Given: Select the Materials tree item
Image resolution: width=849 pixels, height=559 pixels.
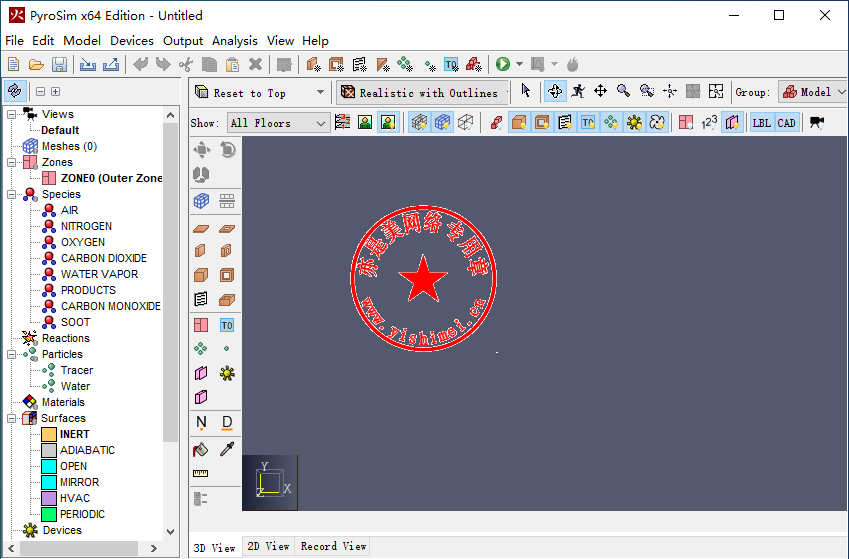Looking at the screenshot, I should (63, 402).
